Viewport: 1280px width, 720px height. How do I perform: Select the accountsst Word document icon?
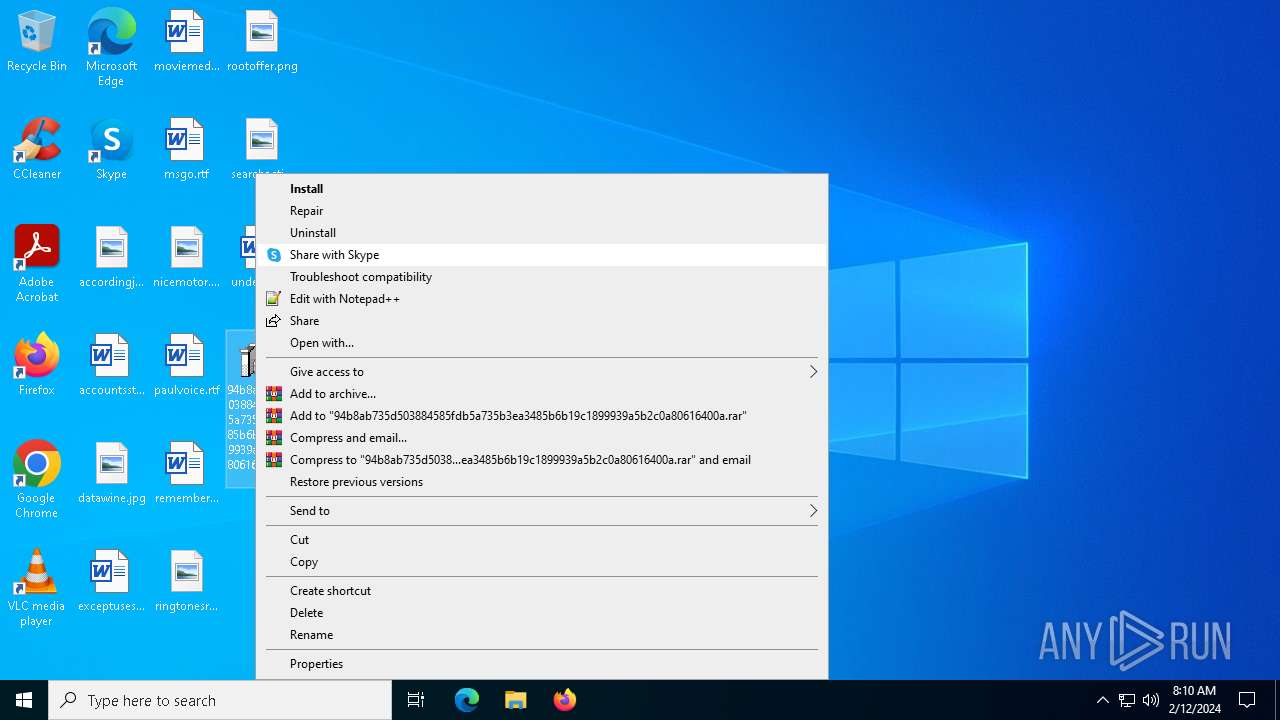point(111,366)
